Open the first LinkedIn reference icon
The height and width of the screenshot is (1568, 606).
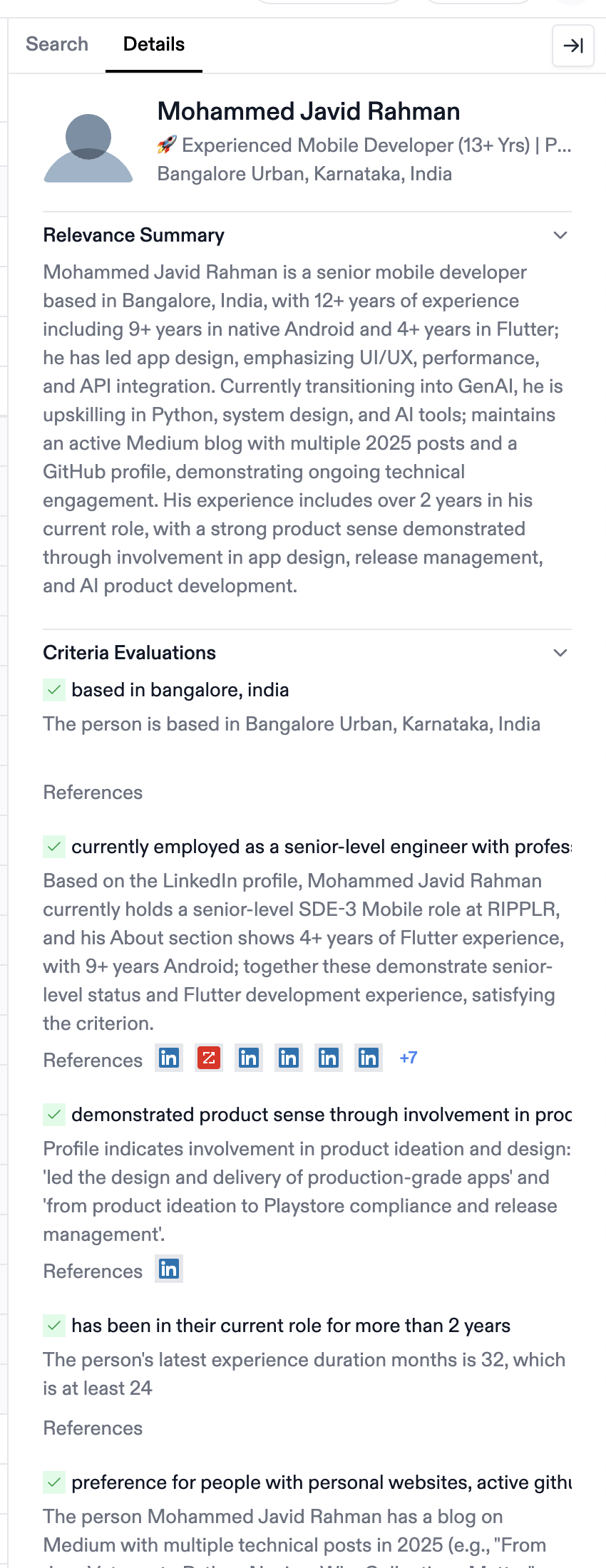tap(169, 1058)
